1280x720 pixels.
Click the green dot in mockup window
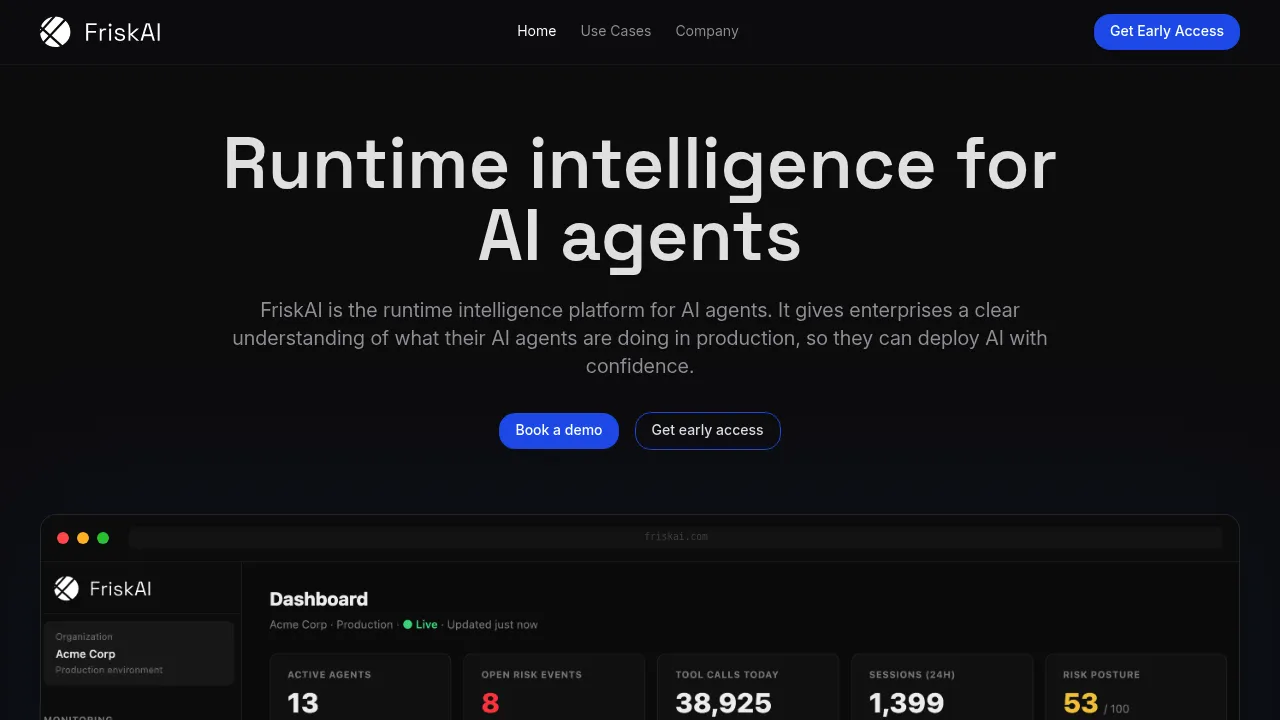pos(103,538)
